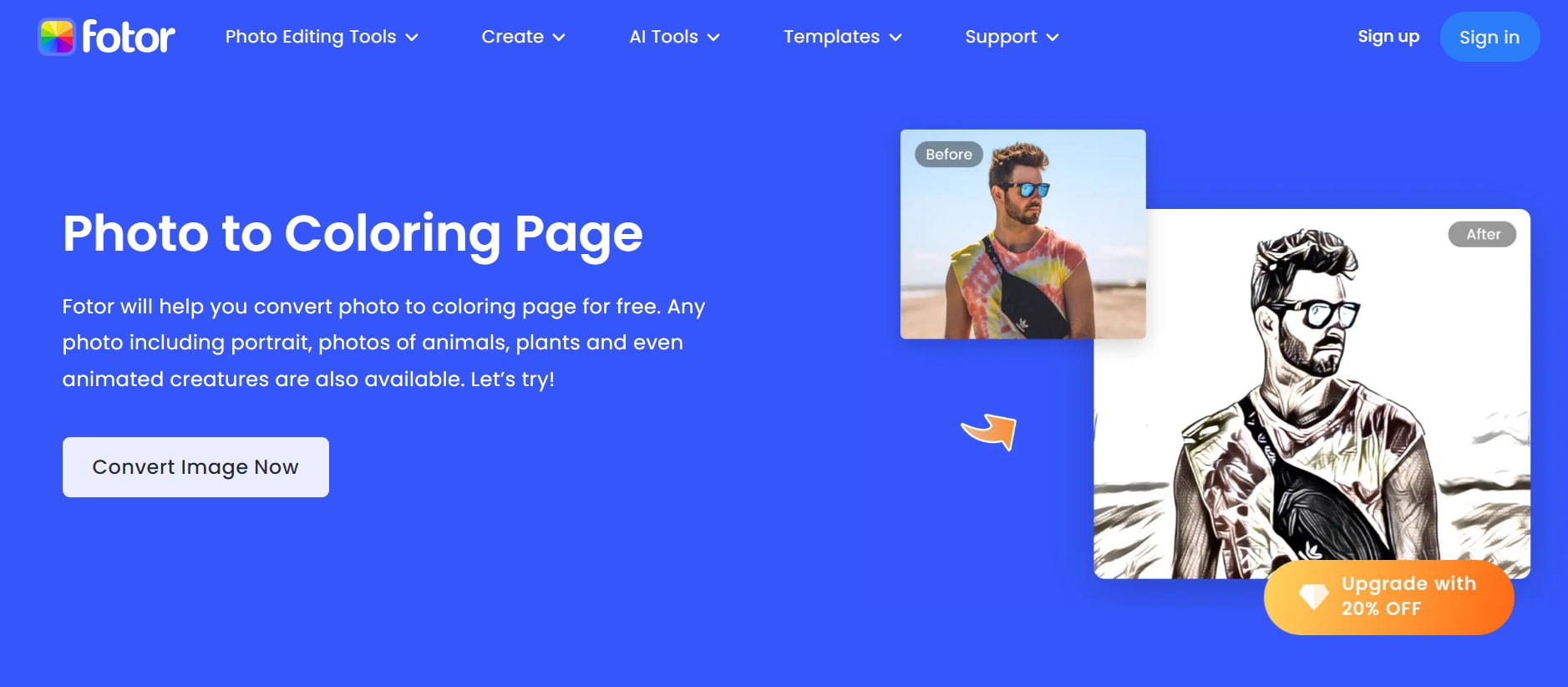The width and height of the screenshot is (1568, 687).
Task: Expand the Support chevron arrow
Action: point(1053,38)
